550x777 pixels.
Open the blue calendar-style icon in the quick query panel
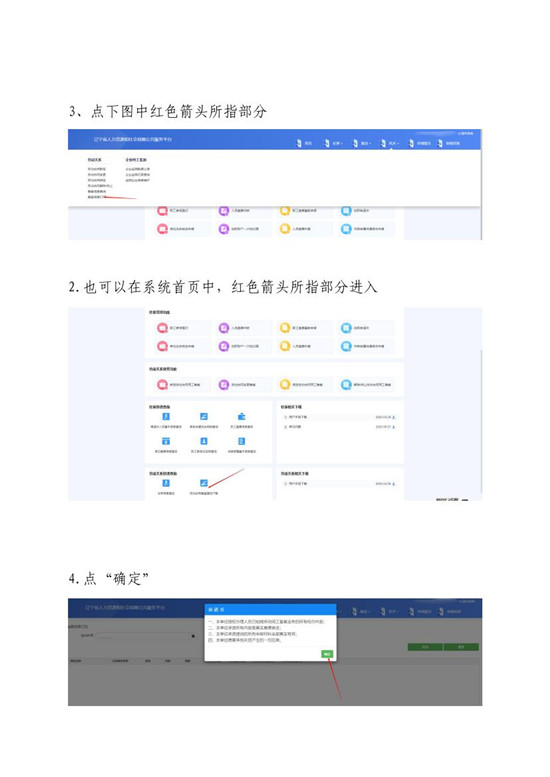point(166,441)
